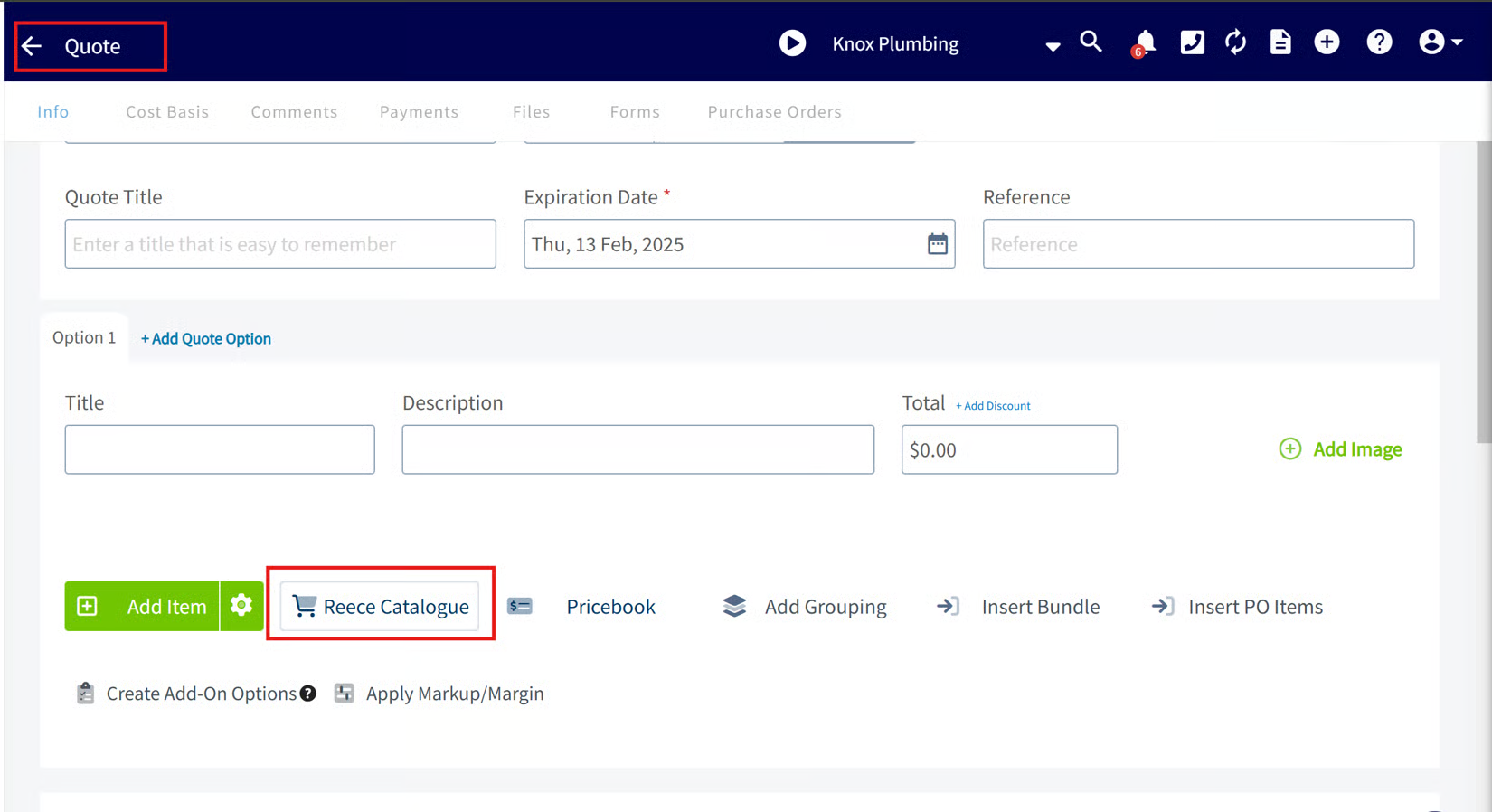Click the play timer button beside Knox Plumbing
The height and width of the screenshot is (812, 1492).
[x=792, y=43]
